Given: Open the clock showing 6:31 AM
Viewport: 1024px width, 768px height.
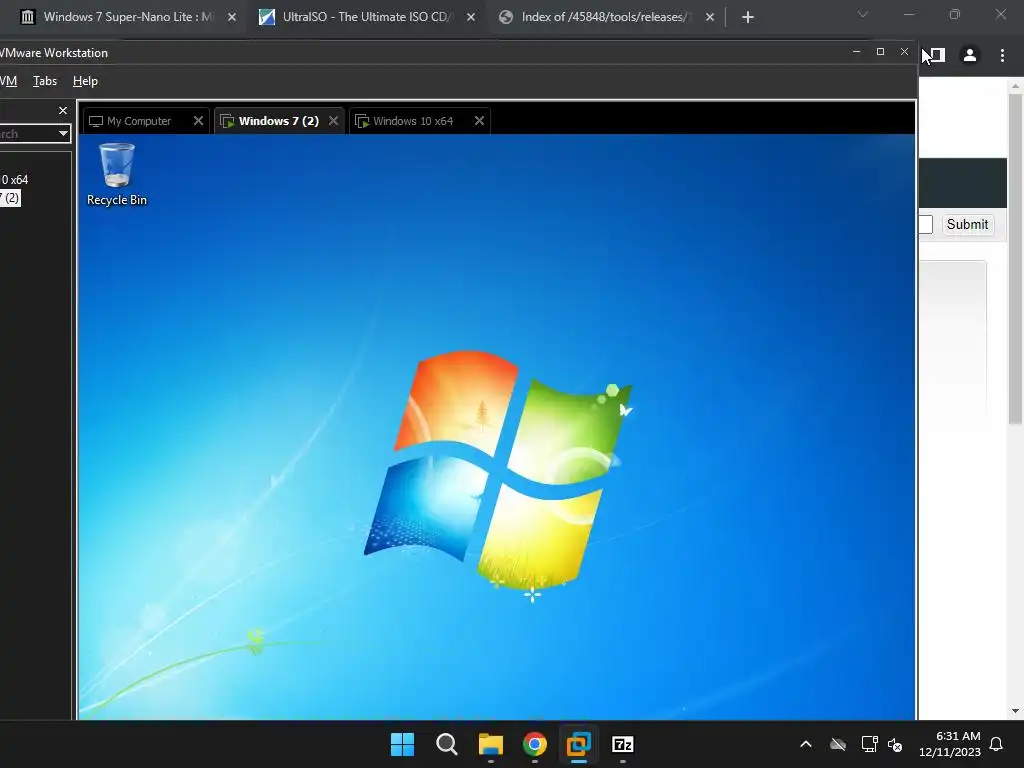Looking at the screenshot, I should click(x=950, y=744).
